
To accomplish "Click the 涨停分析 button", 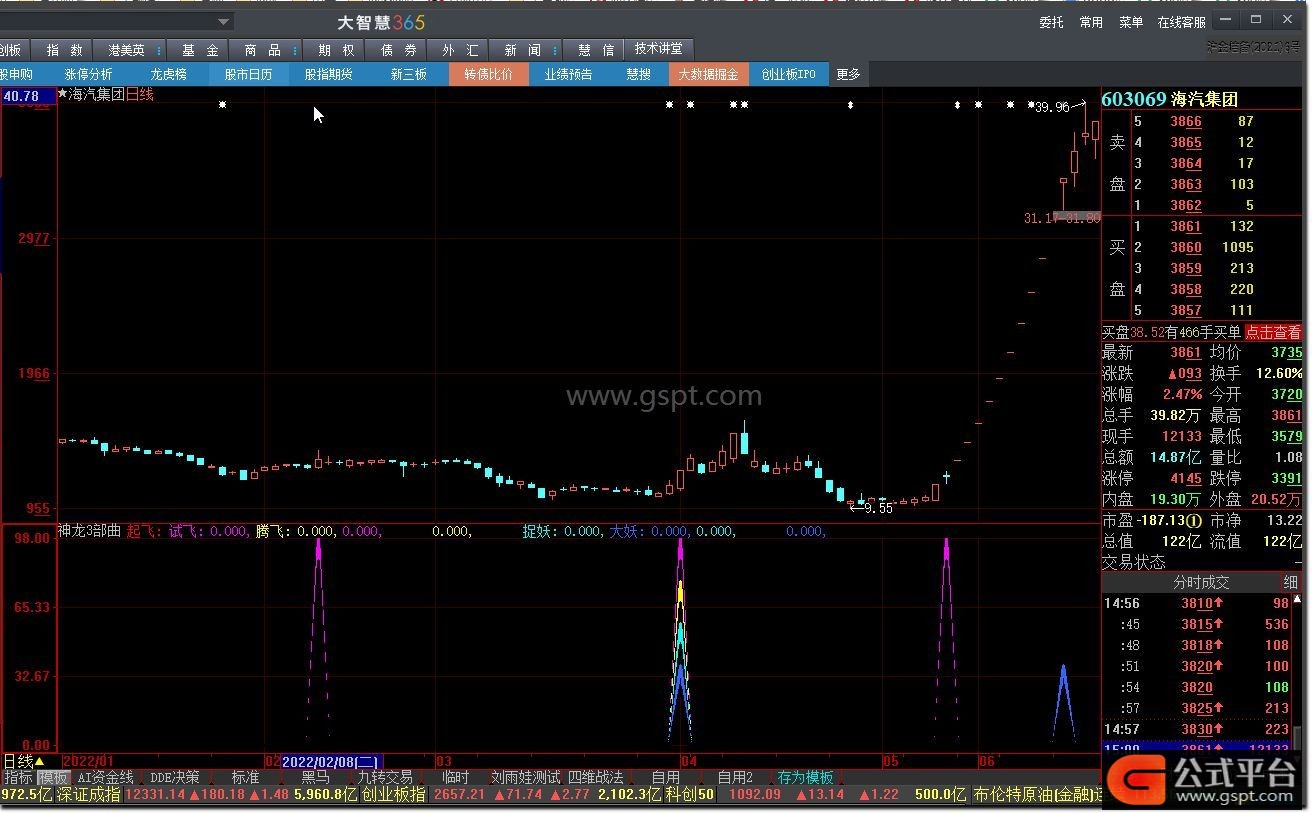I will click(89, 74).
